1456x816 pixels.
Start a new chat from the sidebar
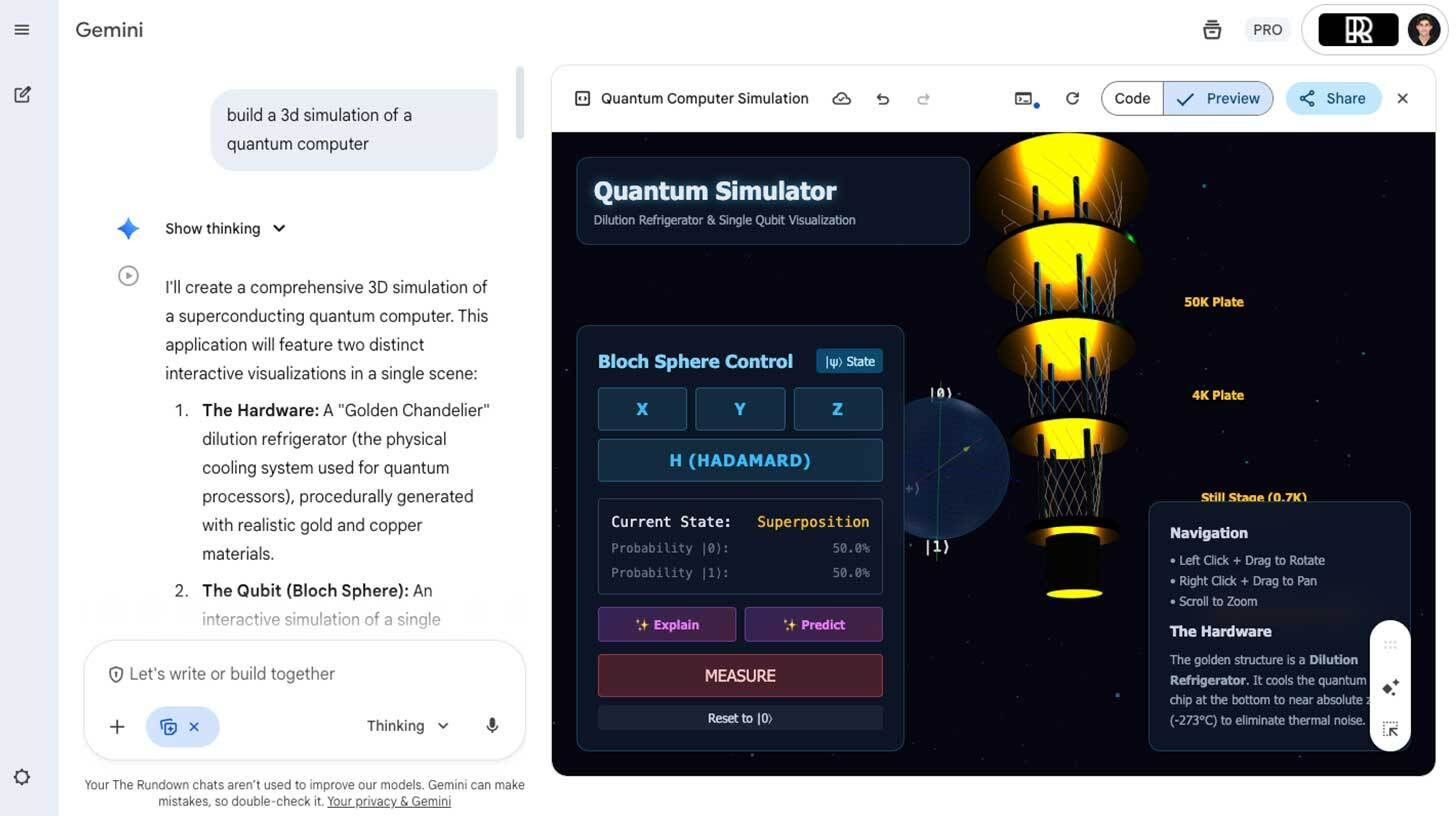coord(22,94)
